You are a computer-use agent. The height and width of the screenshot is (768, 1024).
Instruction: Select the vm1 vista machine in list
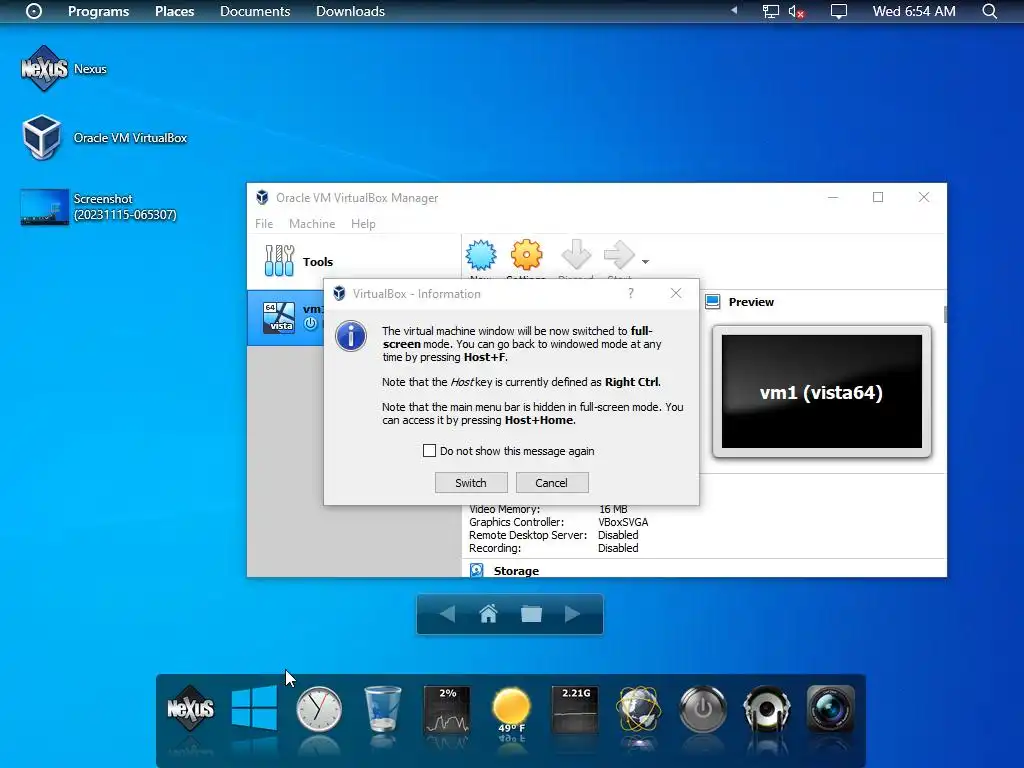click(285, 317)
